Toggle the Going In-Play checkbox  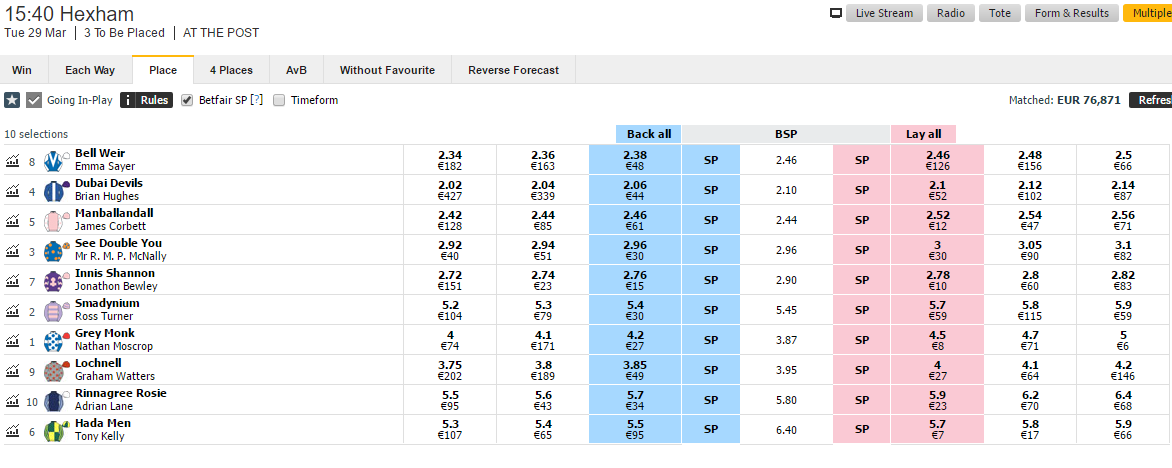coord(34,100)
